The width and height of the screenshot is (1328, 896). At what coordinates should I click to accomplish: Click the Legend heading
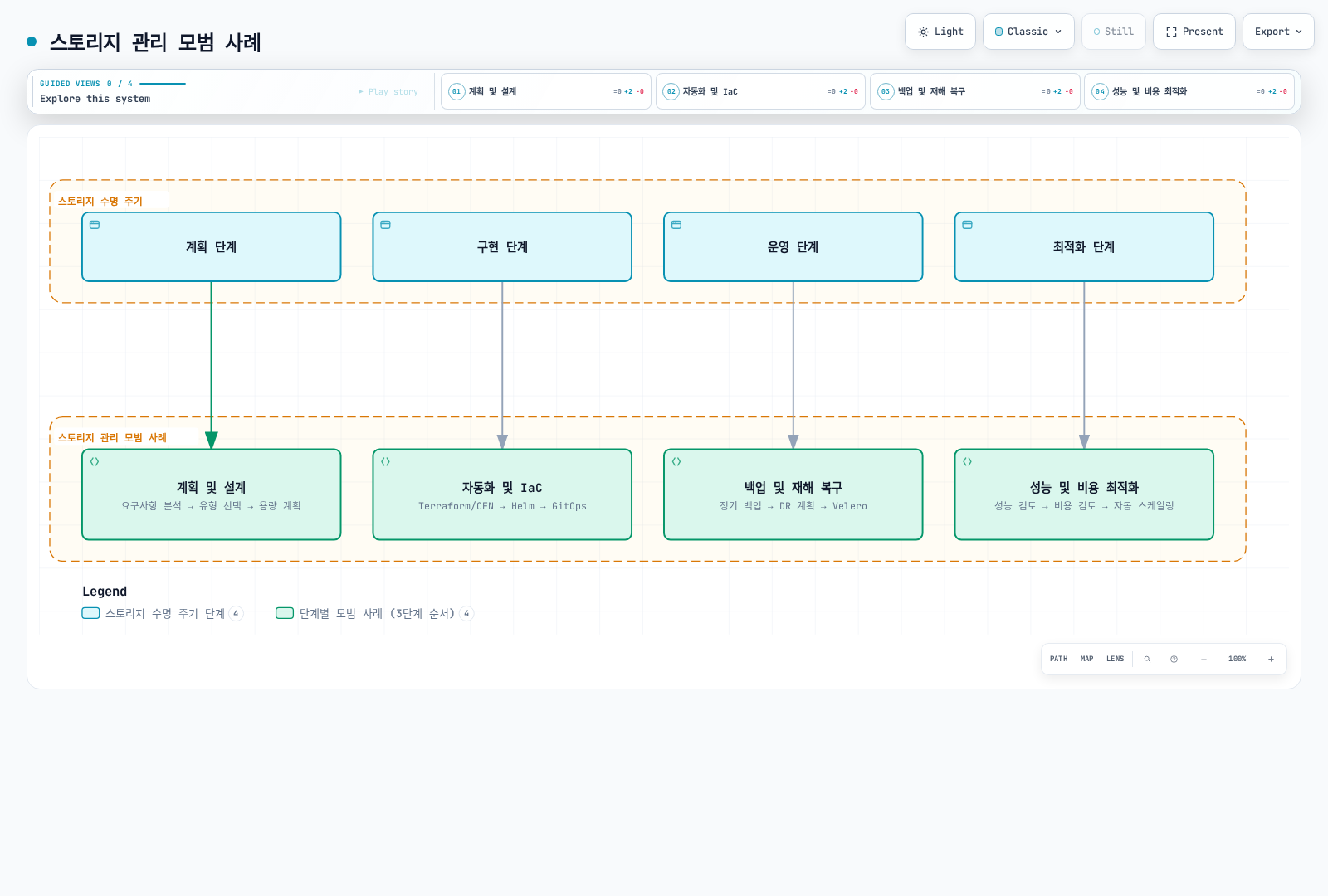coord(105,592)
